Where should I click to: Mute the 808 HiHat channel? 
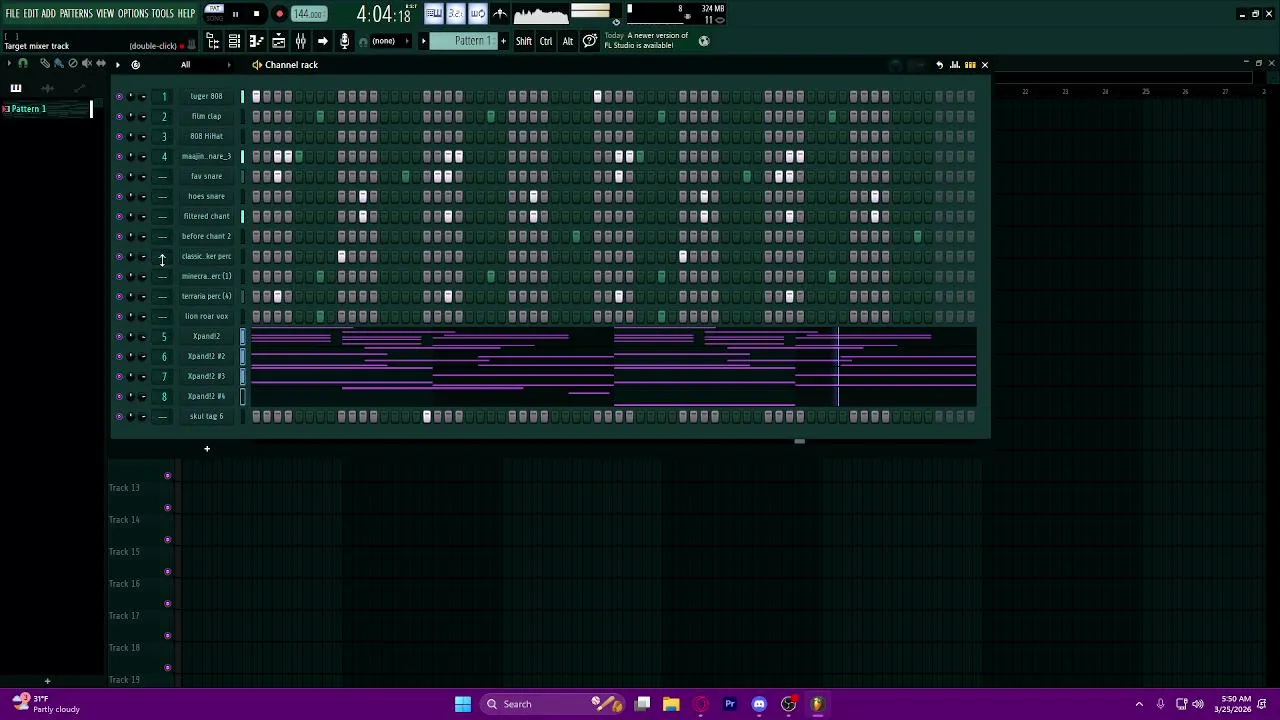point(119,136)
